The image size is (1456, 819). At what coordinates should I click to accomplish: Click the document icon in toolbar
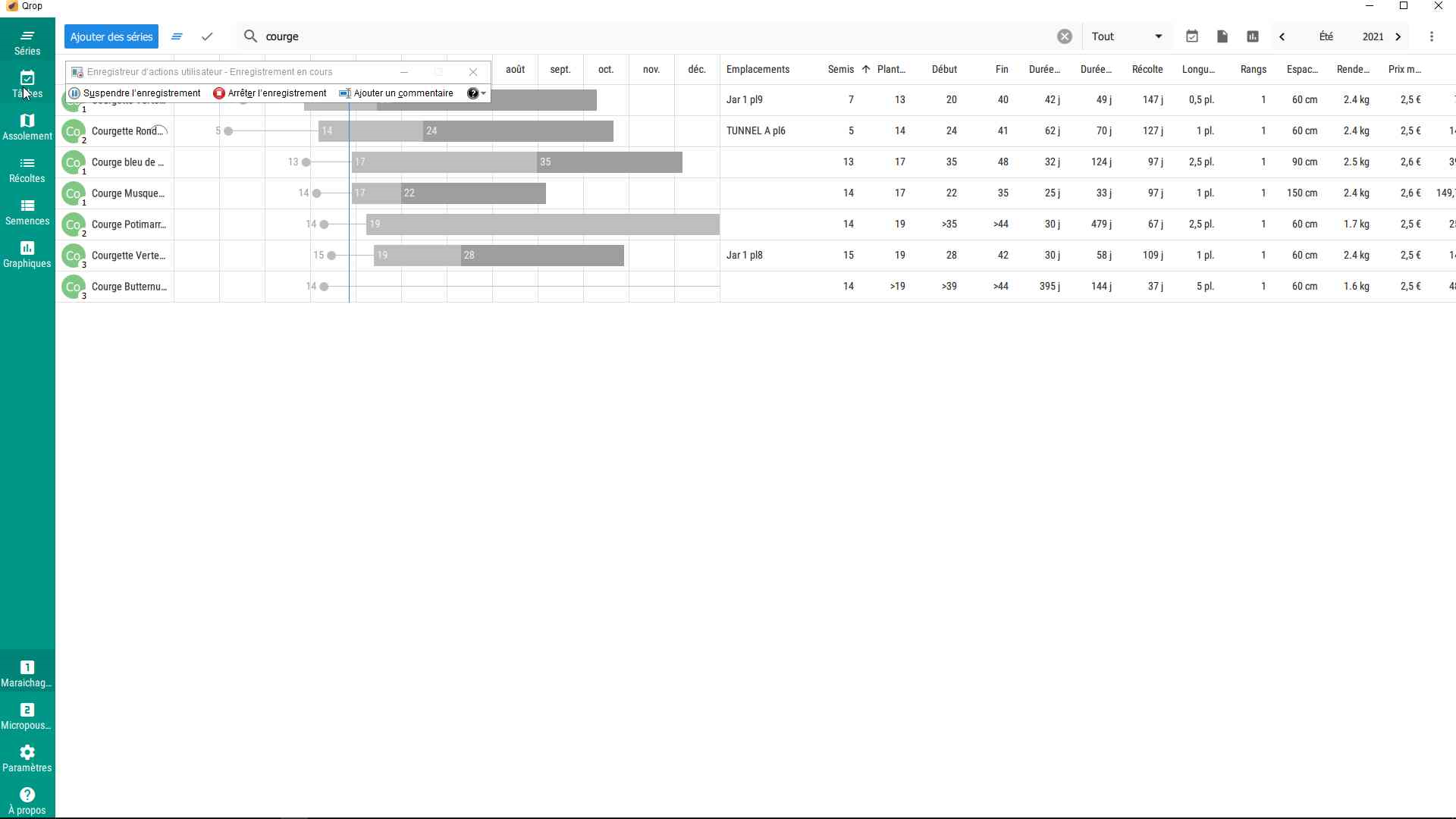tap(1222, 36)
